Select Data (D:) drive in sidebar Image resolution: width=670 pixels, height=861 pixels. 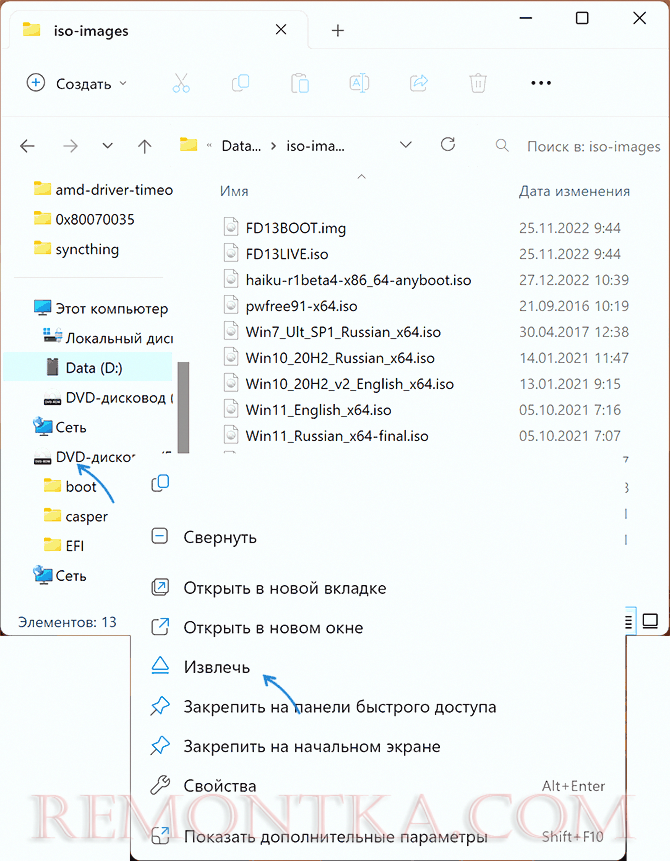88,367
